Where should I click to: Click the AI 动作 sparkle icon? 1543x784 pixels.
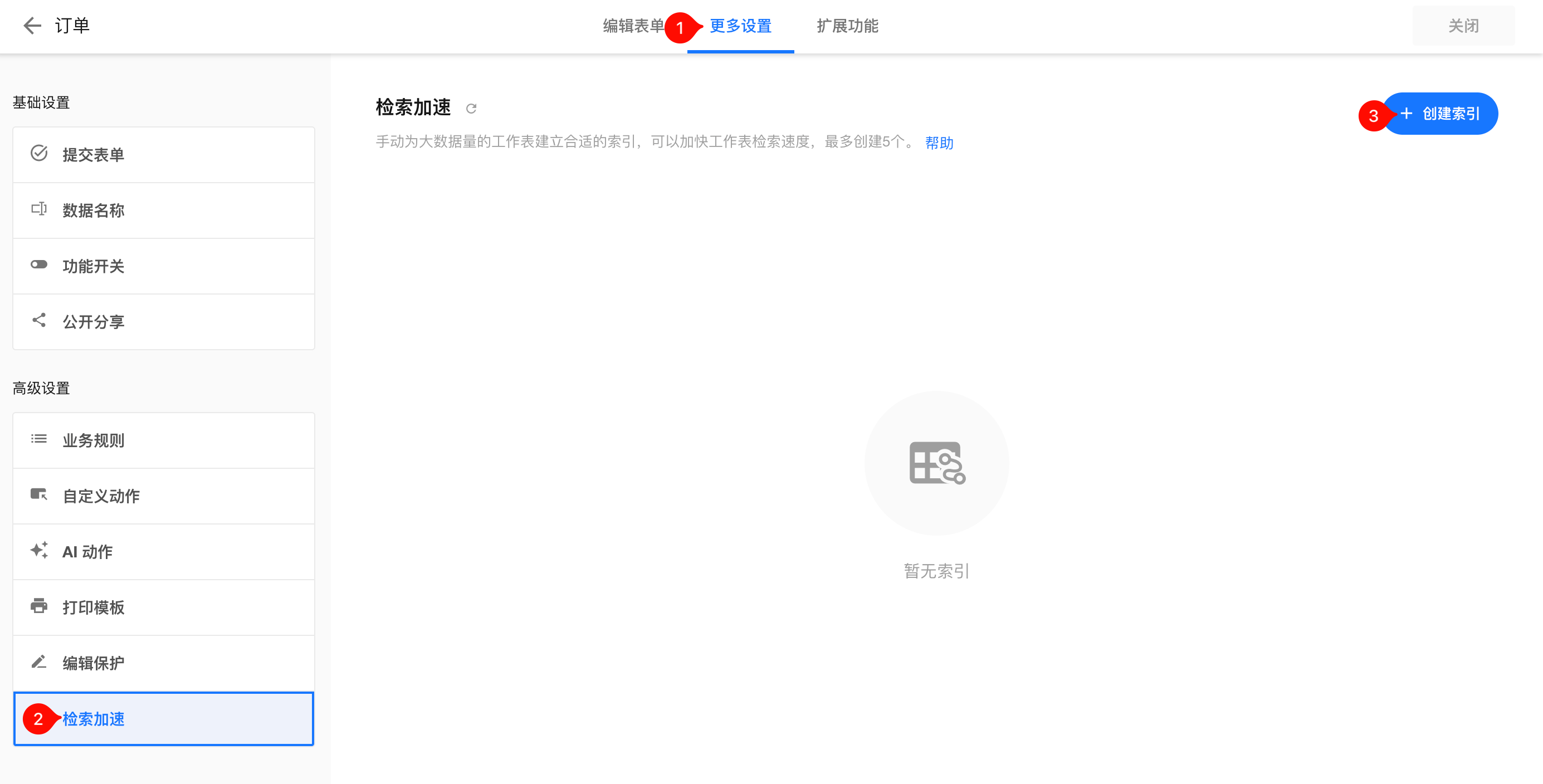pos(39,551)
